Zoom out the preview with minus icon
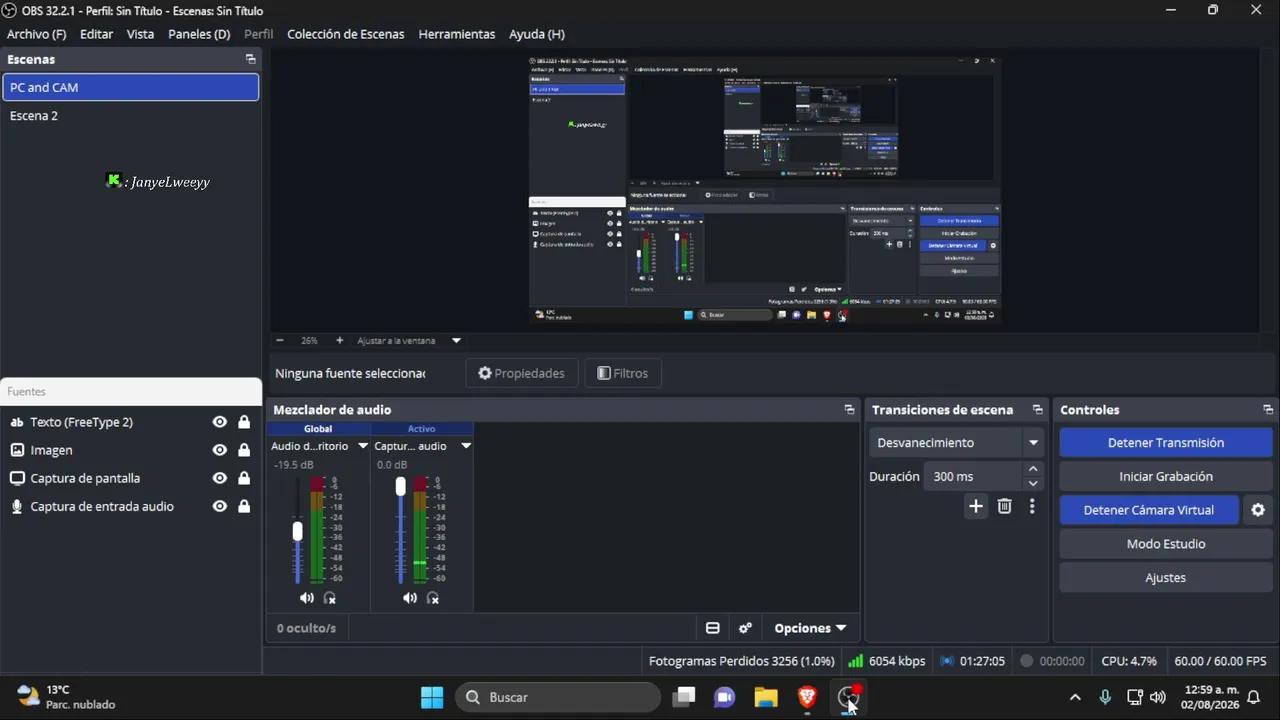The width and height of the screenshot is (1280, 720). pyautogui.click(x=280, y=340)
